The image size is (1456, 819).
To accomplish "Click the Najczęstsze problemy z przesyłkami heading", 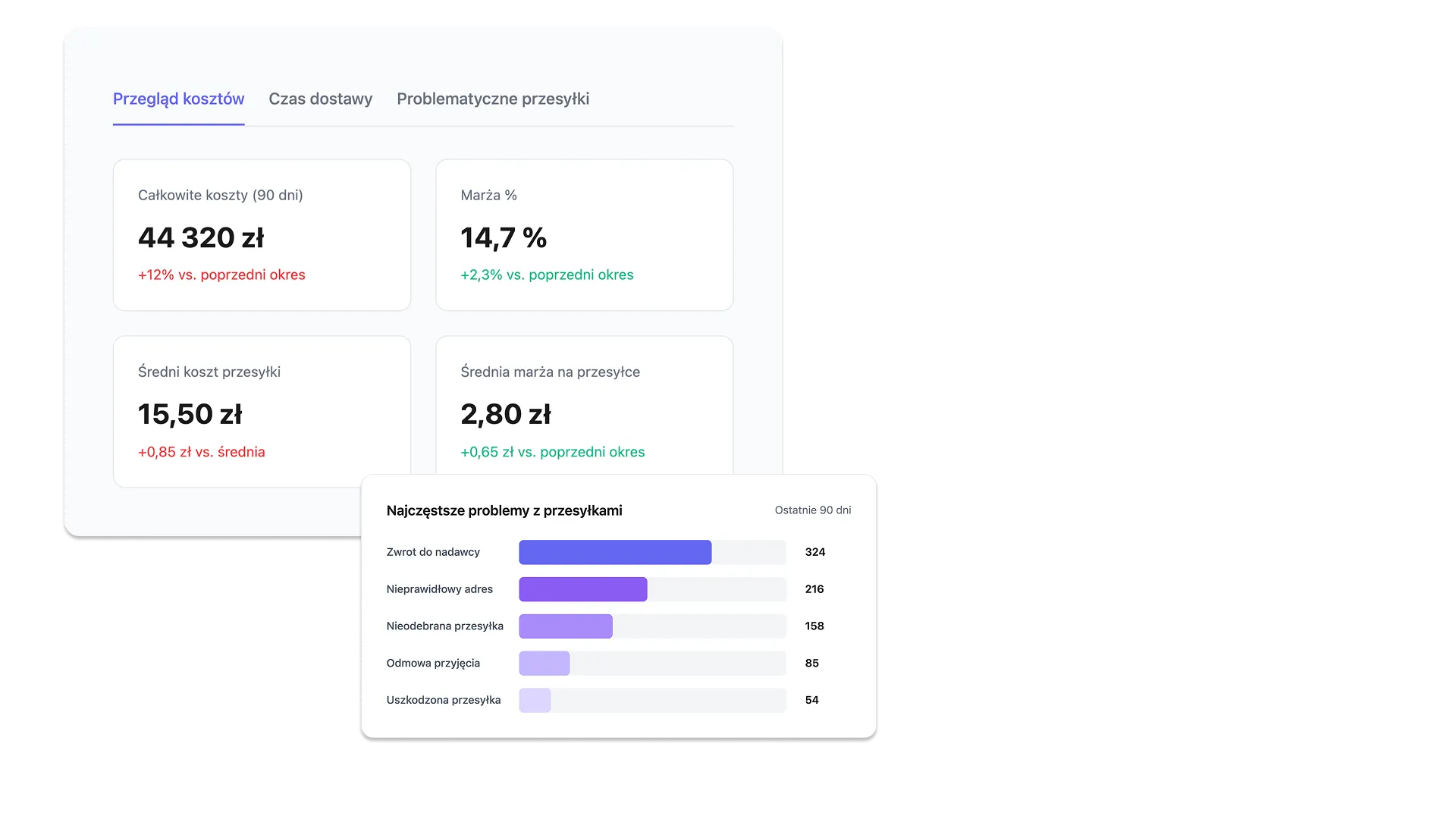I will [504, 511].
